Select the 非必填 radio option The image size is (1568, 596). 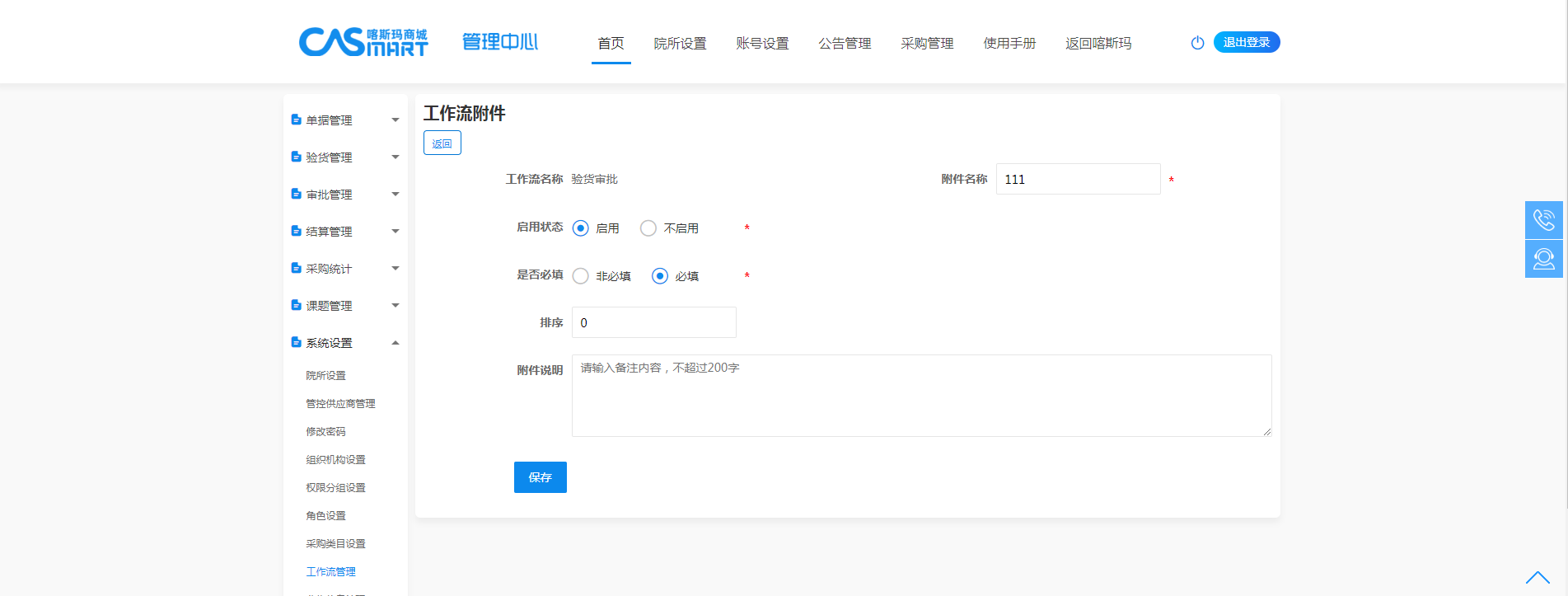click(x=581, y=276)
